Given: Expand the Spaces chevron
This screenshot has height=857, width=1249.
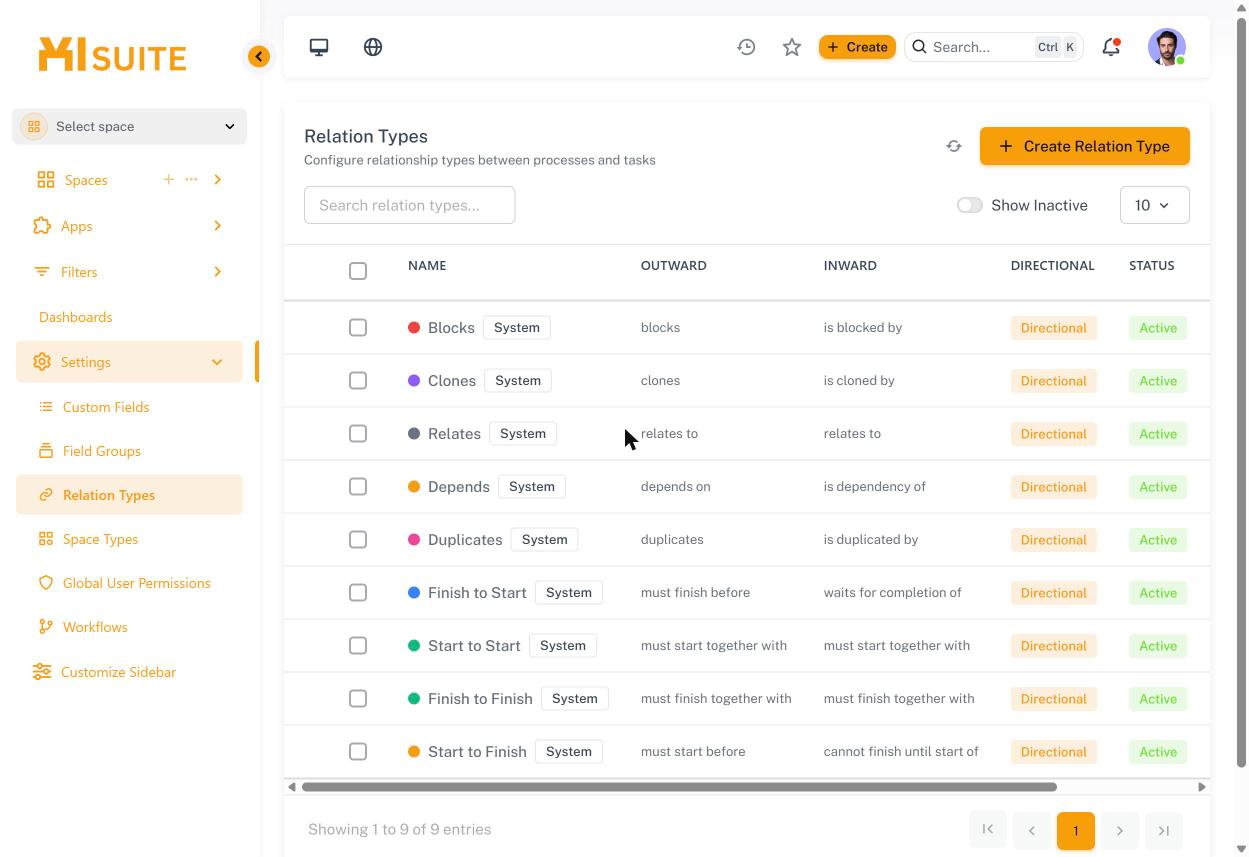Looking at the screenshot, I should point(217,180).
